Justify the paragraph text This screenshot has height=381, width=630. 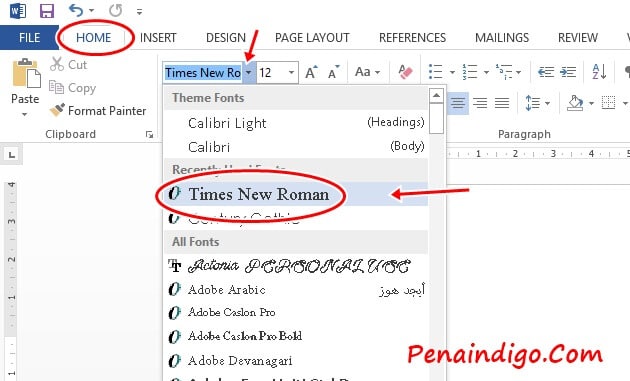(502, 103)
